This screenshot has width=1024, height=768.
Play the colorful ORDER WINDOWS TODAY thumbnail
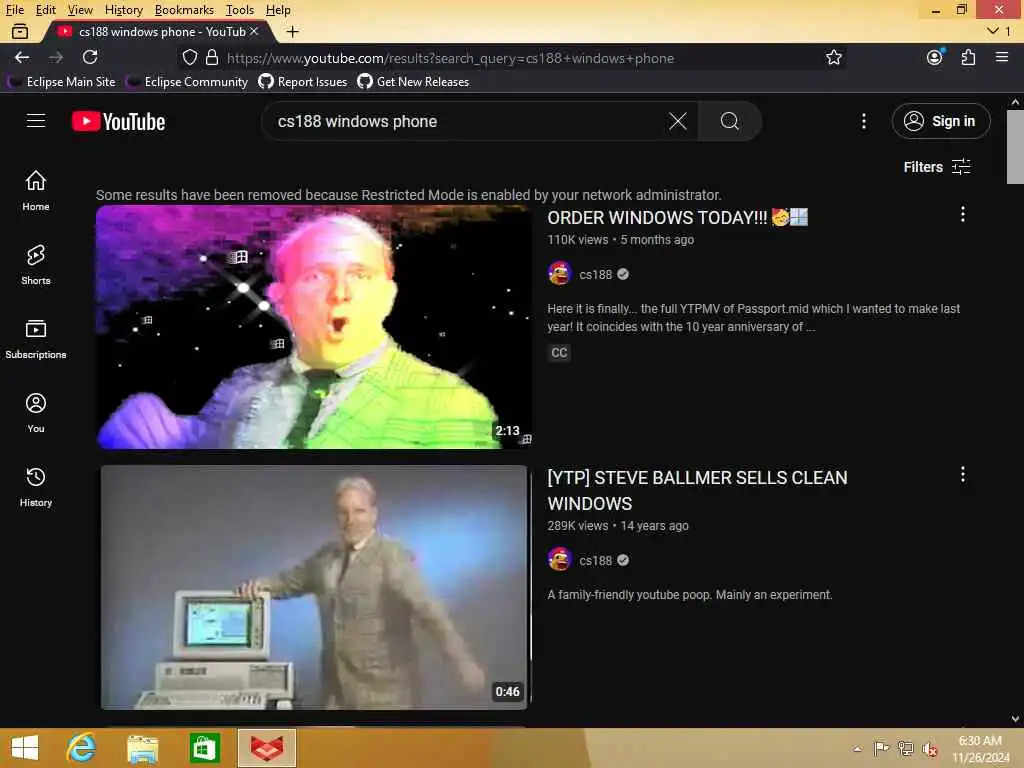coord(313,327)
